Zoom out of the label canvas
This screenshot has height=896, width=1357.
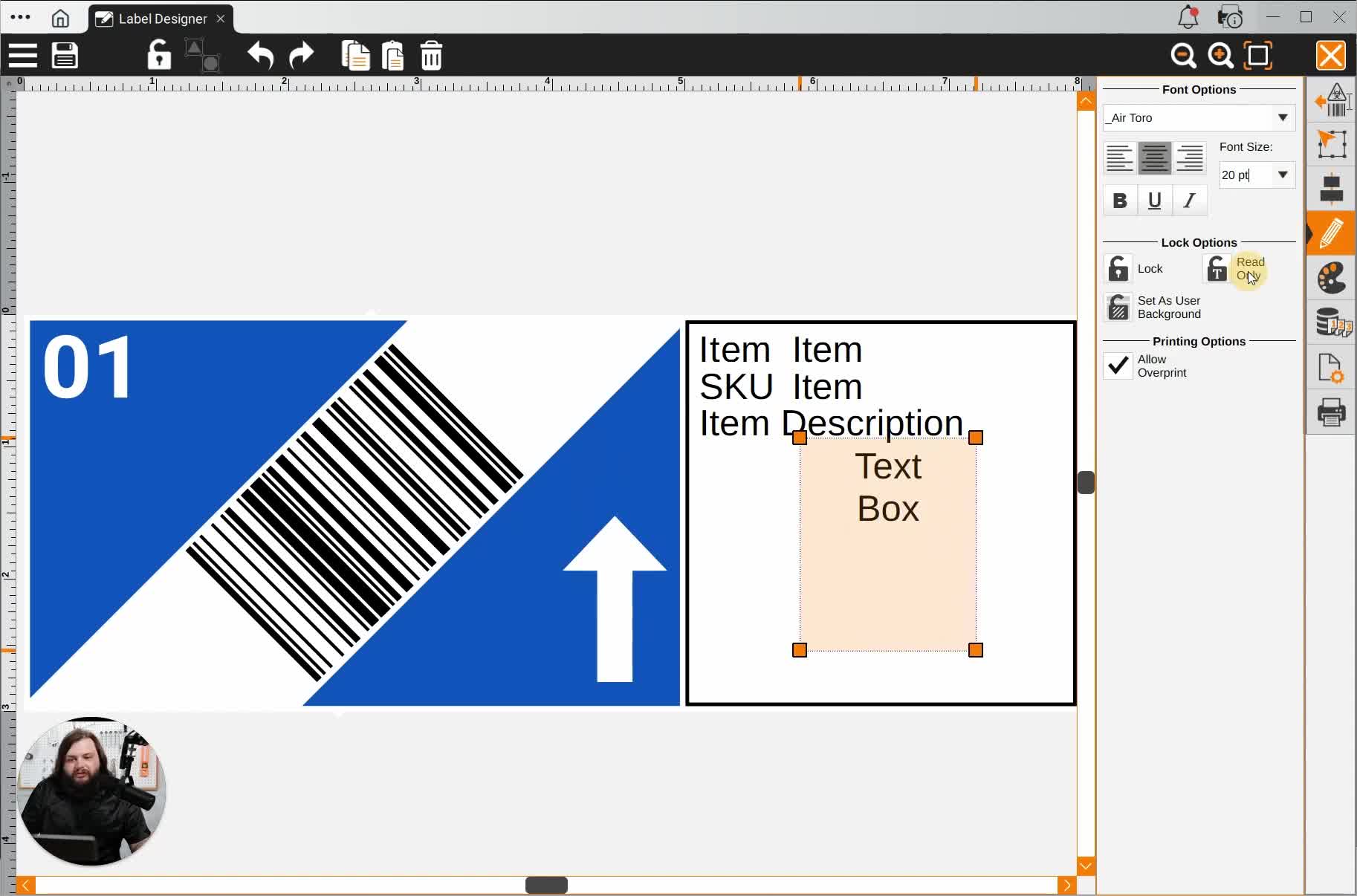pos(1183,56)
